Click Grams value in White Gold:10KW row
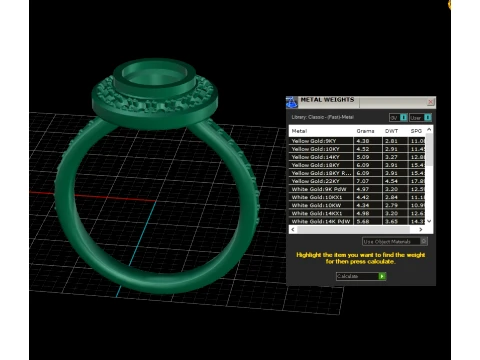Viewport: 480px width, 360px height. 363,205
